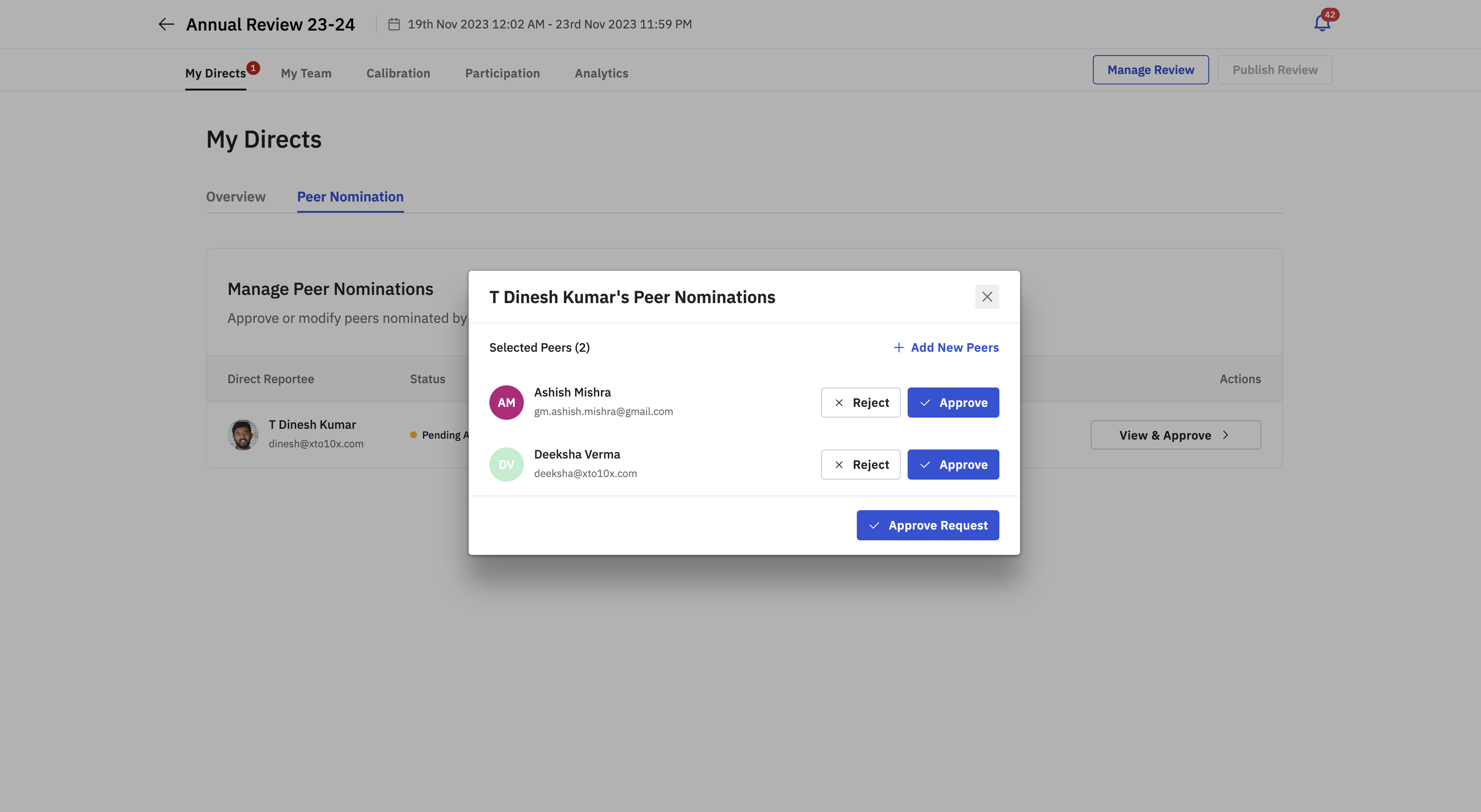Open the Analytics tab

pyautogui.click(x=601, y=73)
